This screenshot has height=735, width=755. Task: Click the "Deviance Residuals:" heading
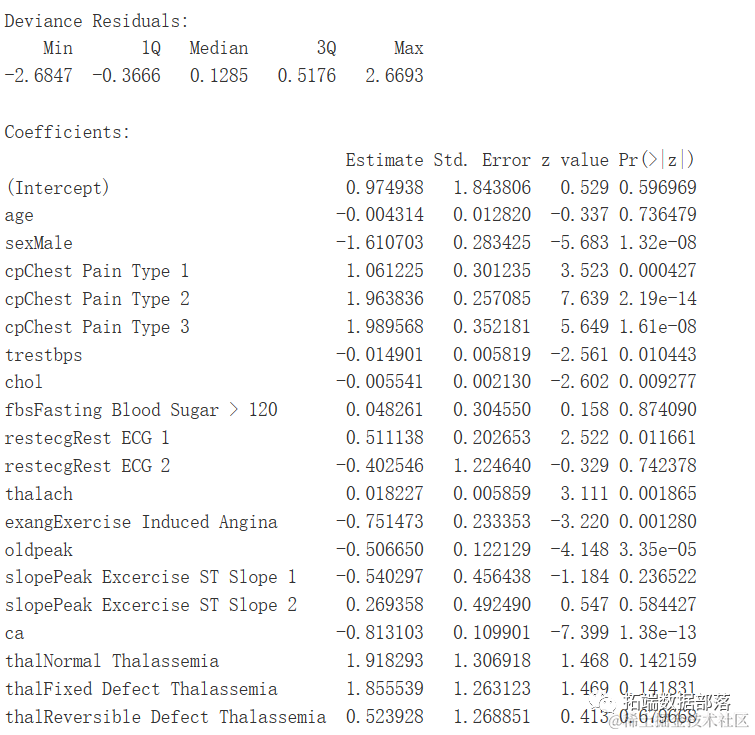pos(96,20)
